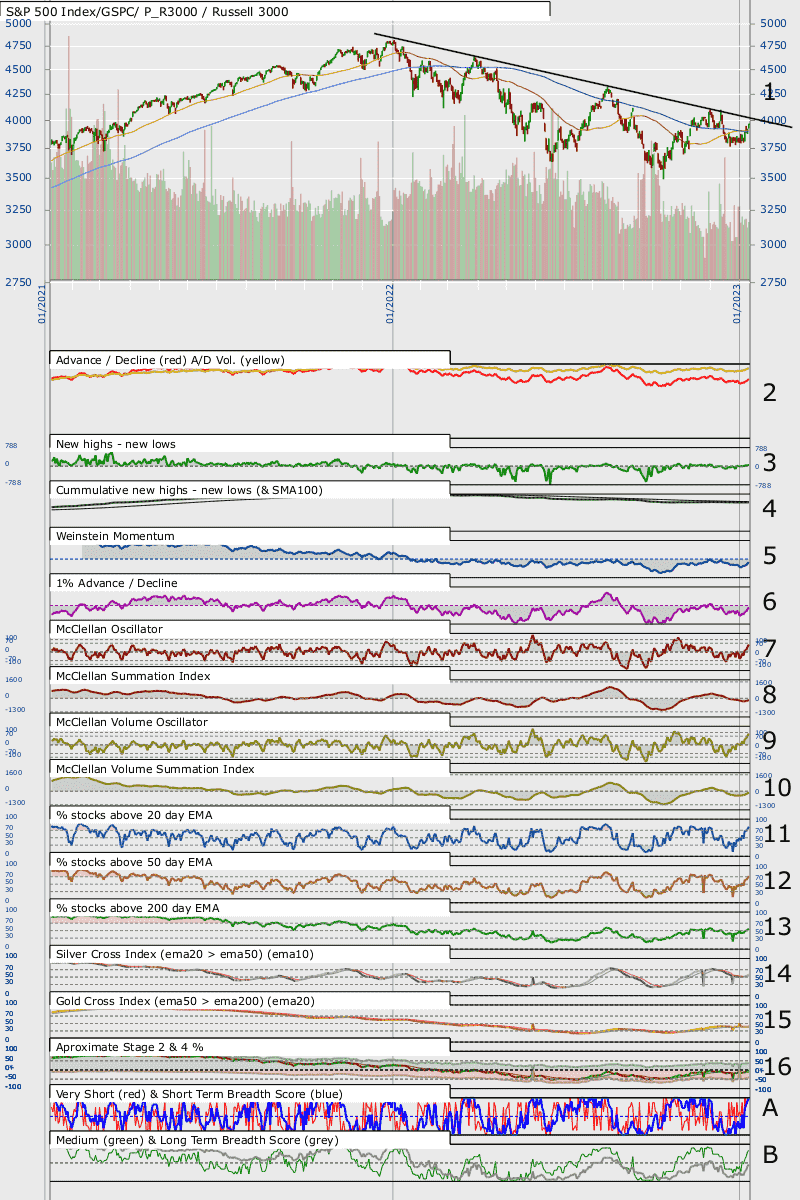Click 4750 on the right price axis

point(773,46)
